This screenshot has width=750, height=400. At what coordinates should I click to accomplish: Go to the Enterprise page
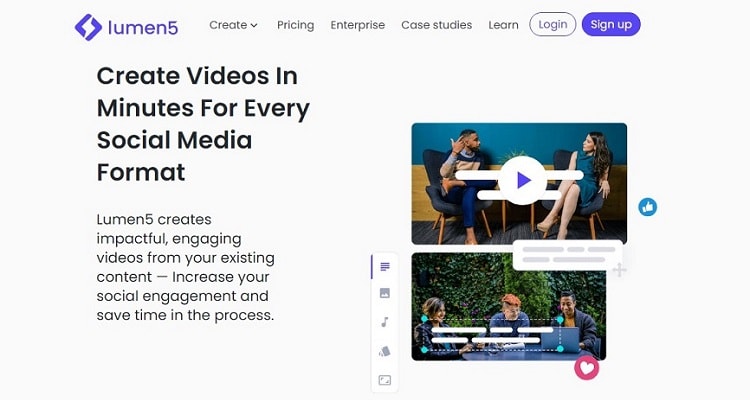click(358, 25)
